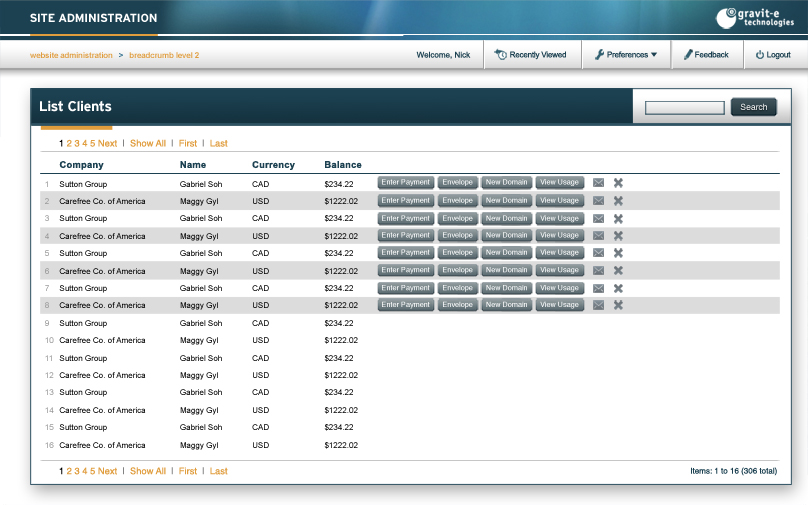Click Envelope button for row 2
The width and height of the screenshot is (808, 505).
point(458,200)
